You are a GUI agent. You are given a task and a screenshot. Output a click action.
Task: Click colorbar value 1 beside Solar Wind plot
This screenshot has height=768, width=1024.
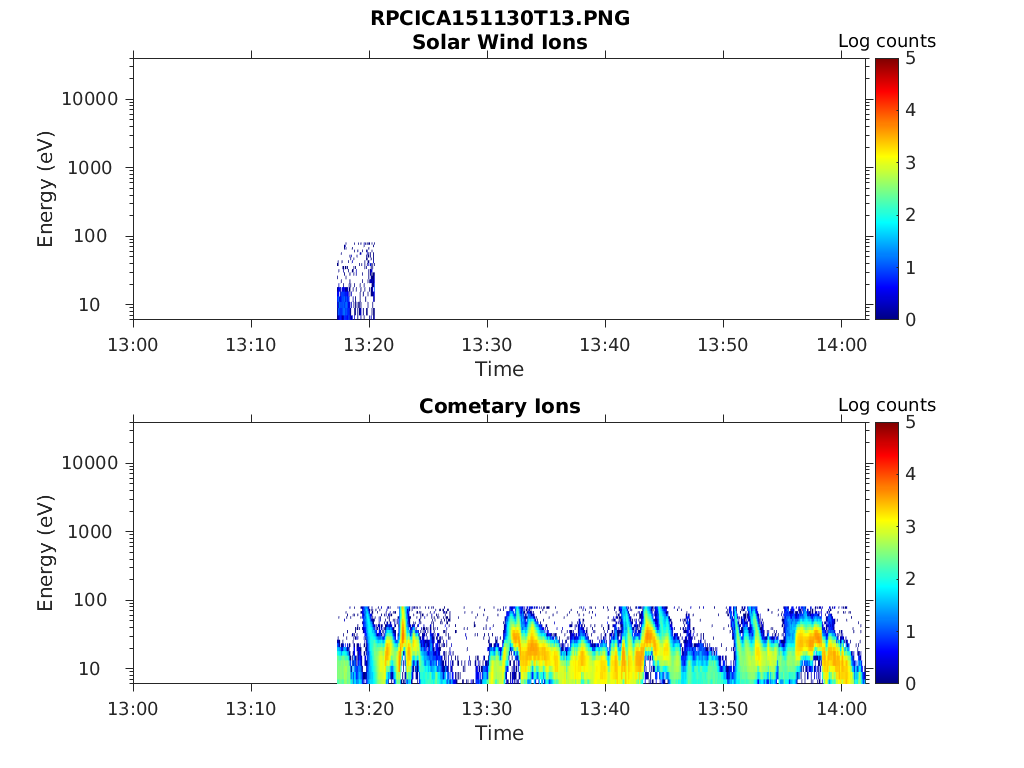[910, 268]
